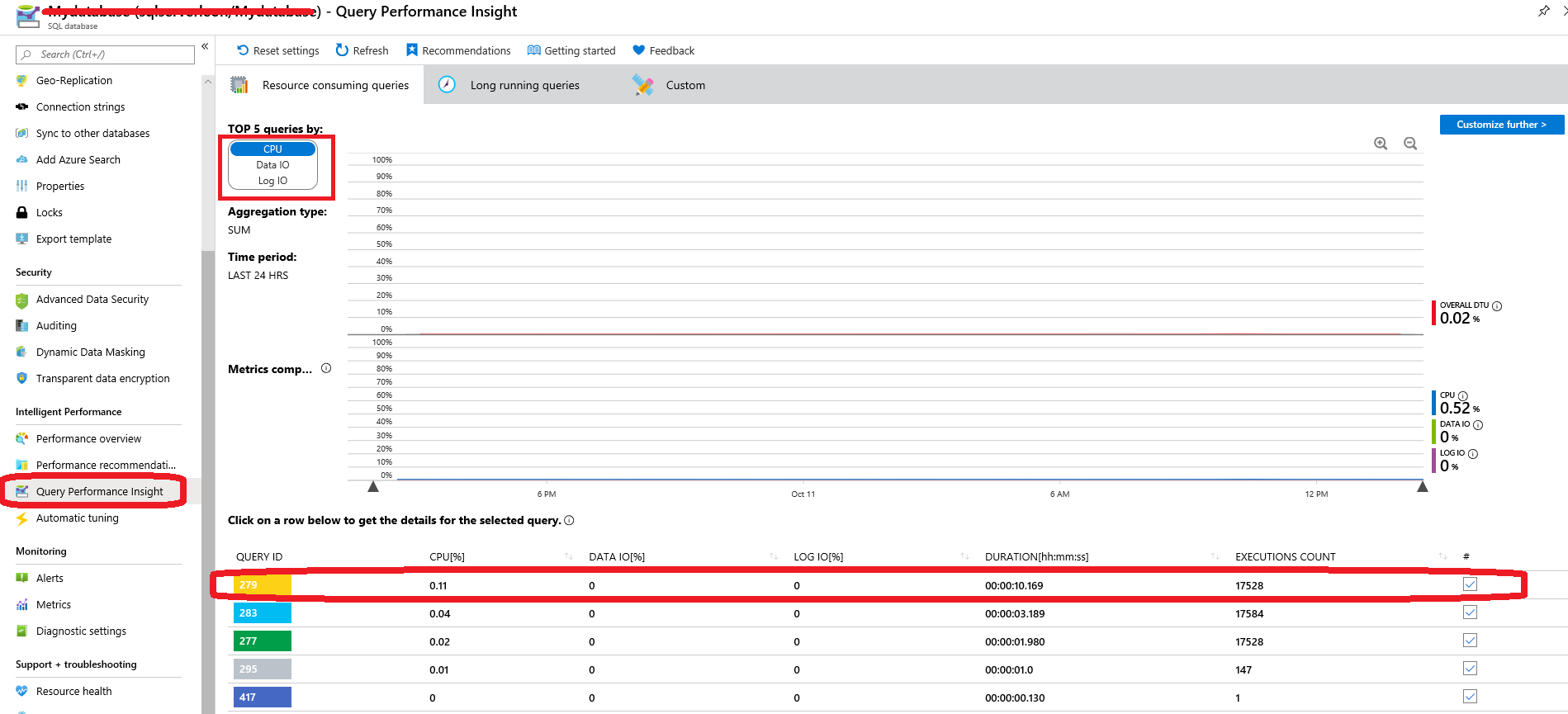Open Sync to other databases page

[92, 134]
